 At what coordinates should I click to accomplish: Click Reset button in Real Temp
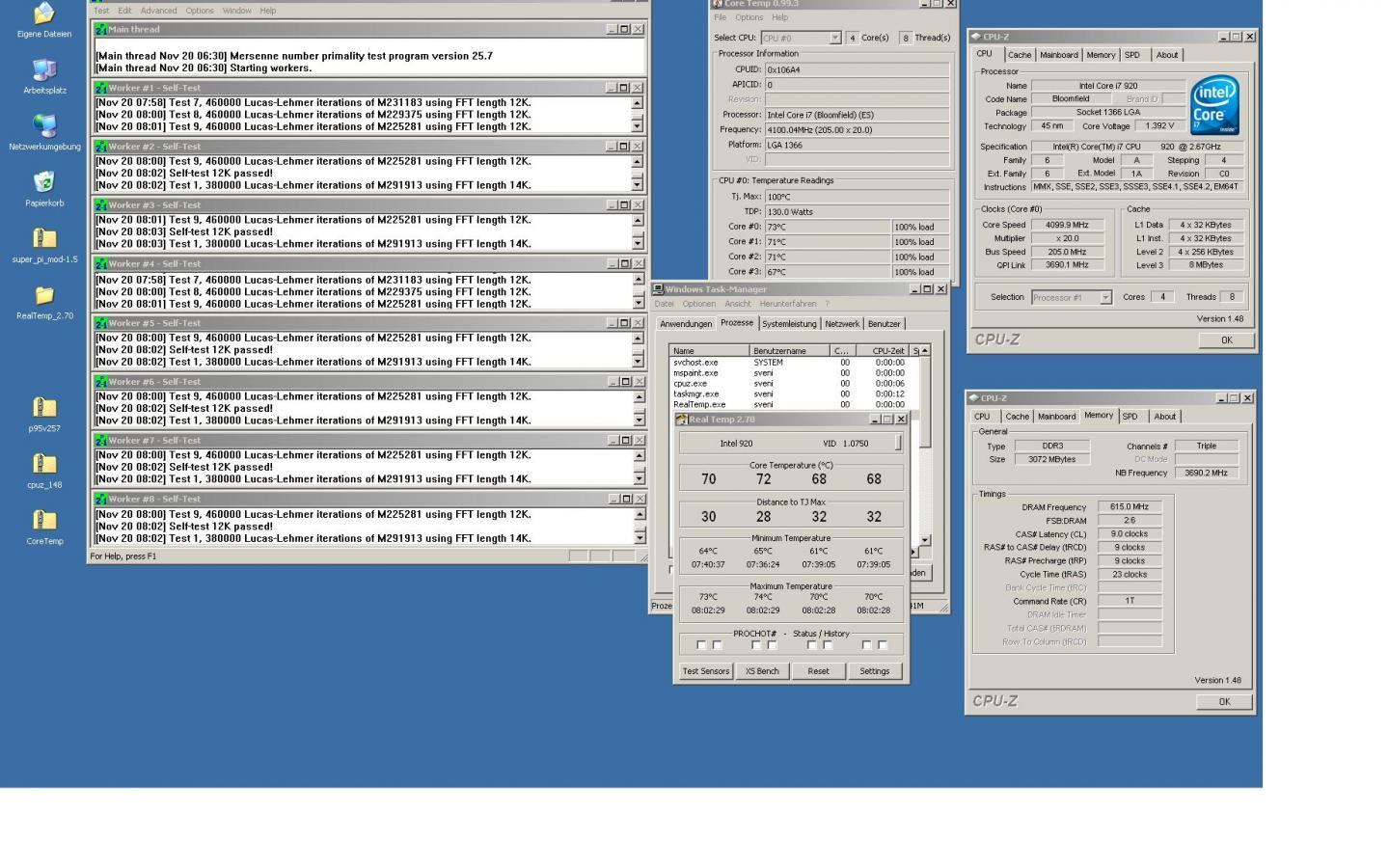click(818, 671)
